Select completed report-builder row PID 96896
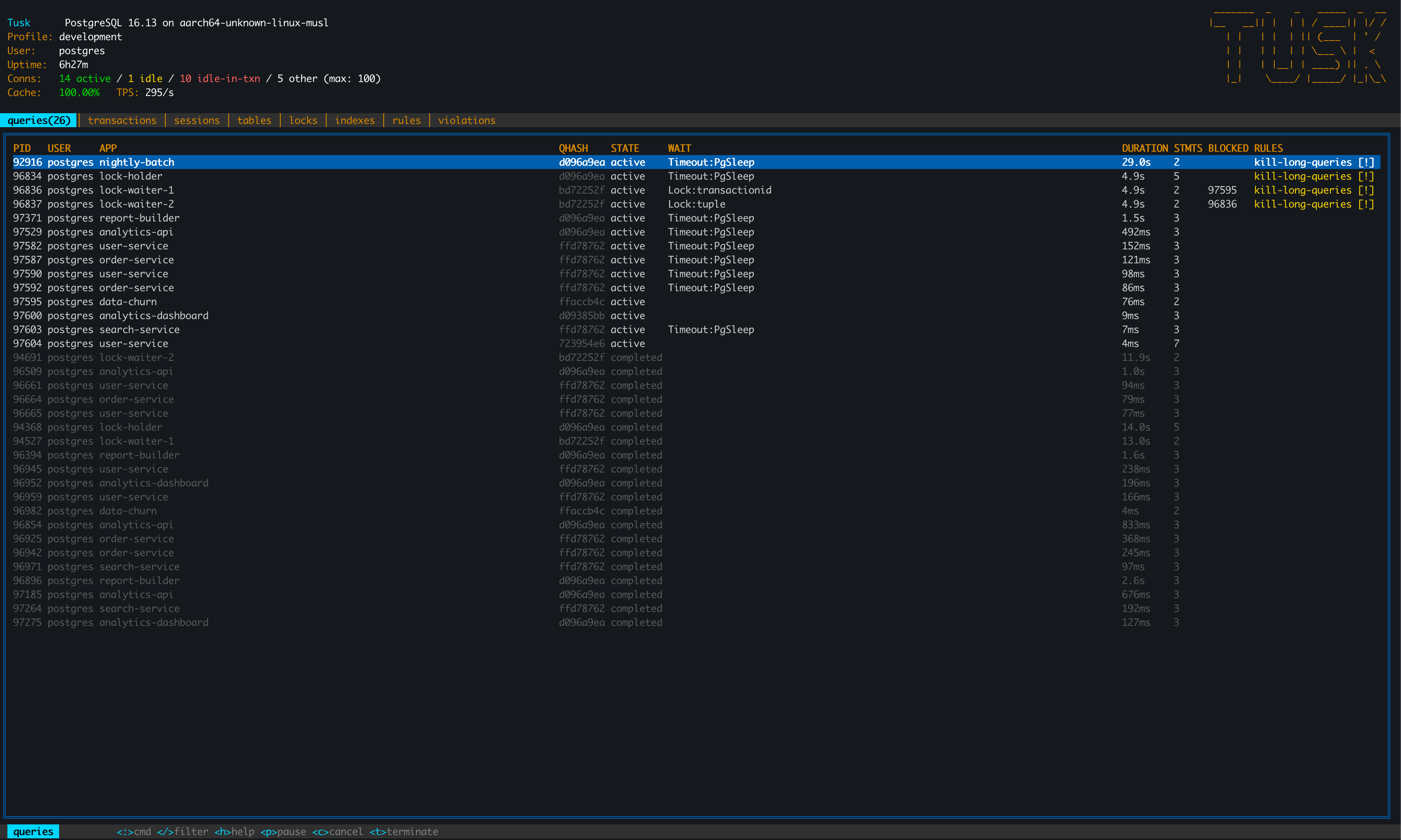Screen dimensions: 1401x840 (x=696, y=580)
